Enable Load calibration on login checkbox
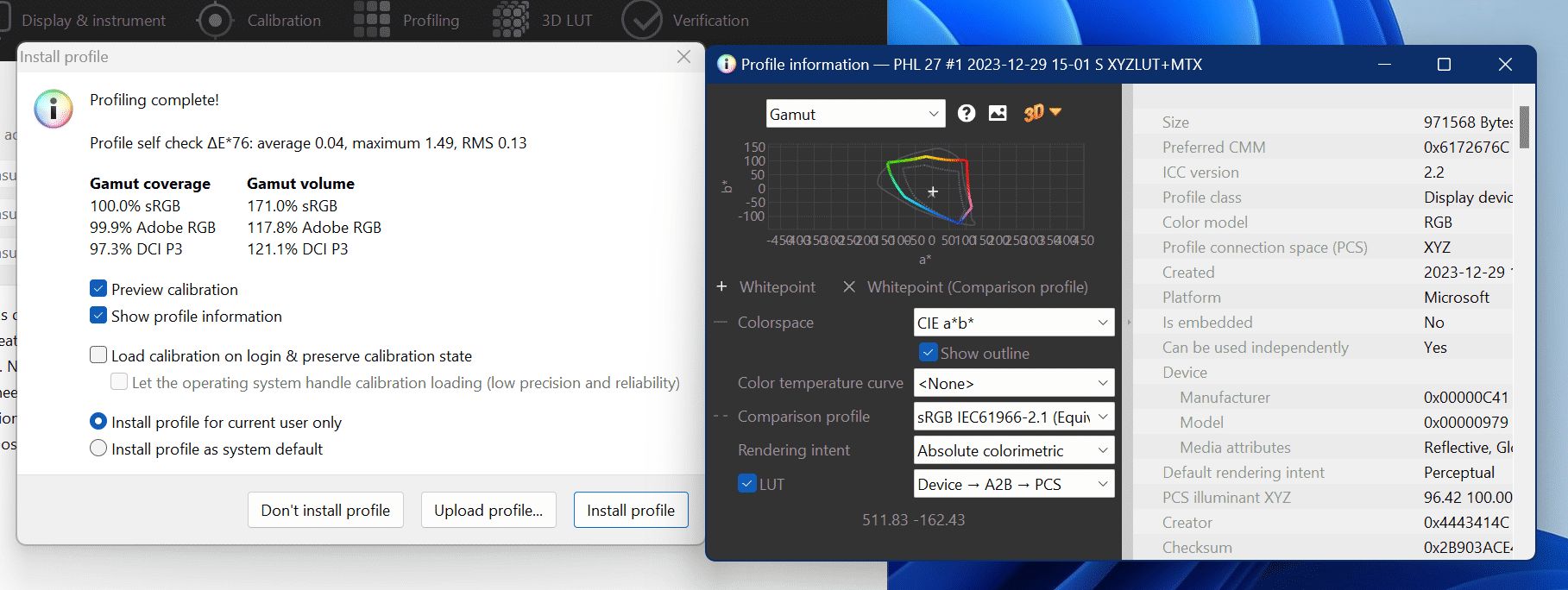Viewport: 1568px width, 590px height. pyautogui.click(x=98, y=355)
